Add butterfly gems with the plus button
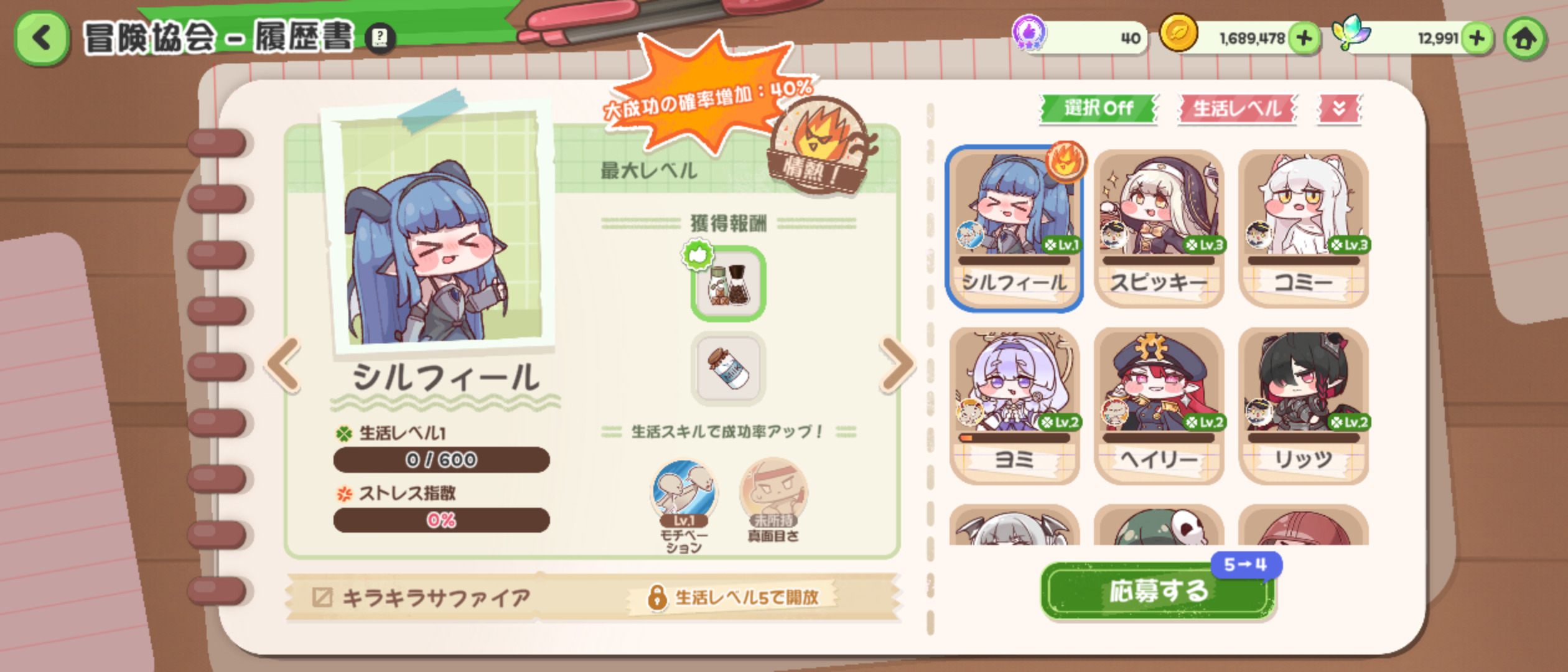Screen dimensions: 1568x672 [1477, 39]
